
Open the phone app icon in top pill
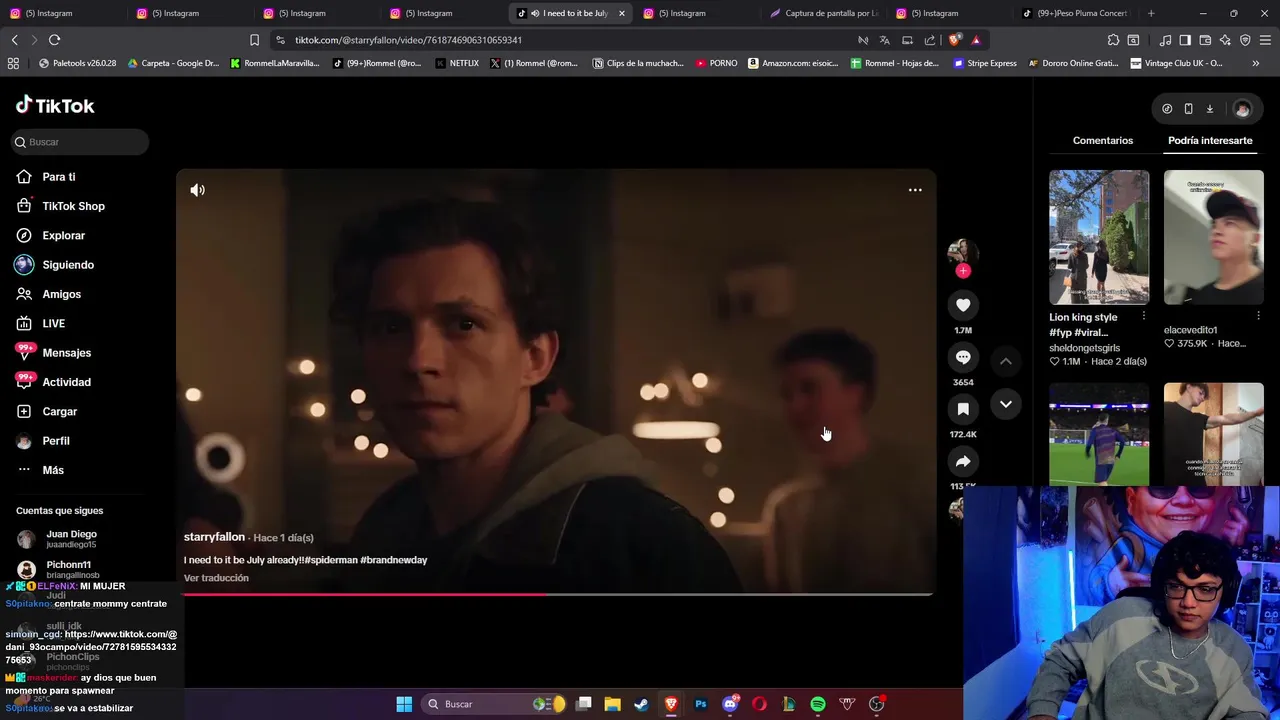[x=1188, y=109]
